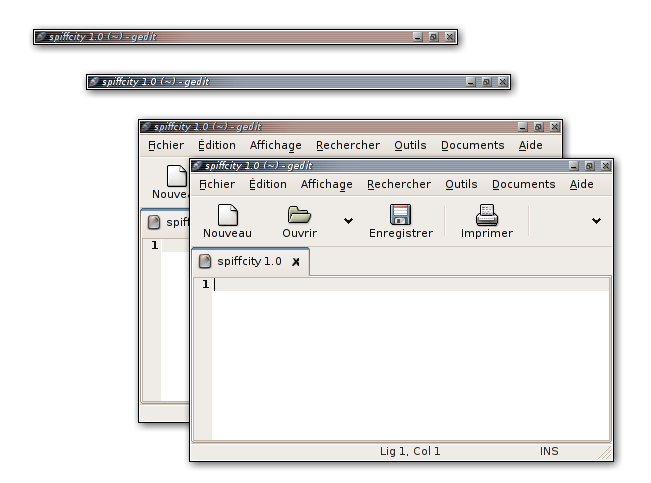Maximize the front gedit window
Image resolution: width=651 pixels, height=483 pixels.
tap(590, 166)
